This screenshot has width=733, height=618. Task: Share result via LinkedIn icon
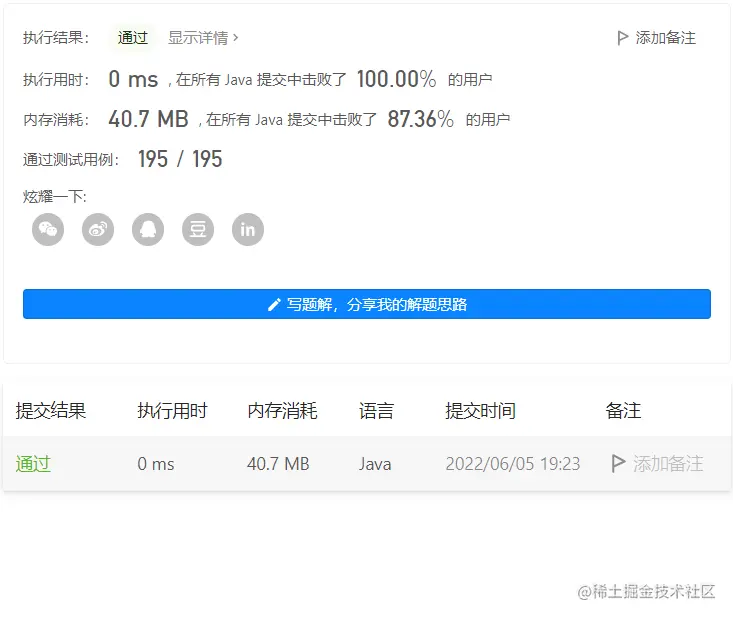point(248,230)
